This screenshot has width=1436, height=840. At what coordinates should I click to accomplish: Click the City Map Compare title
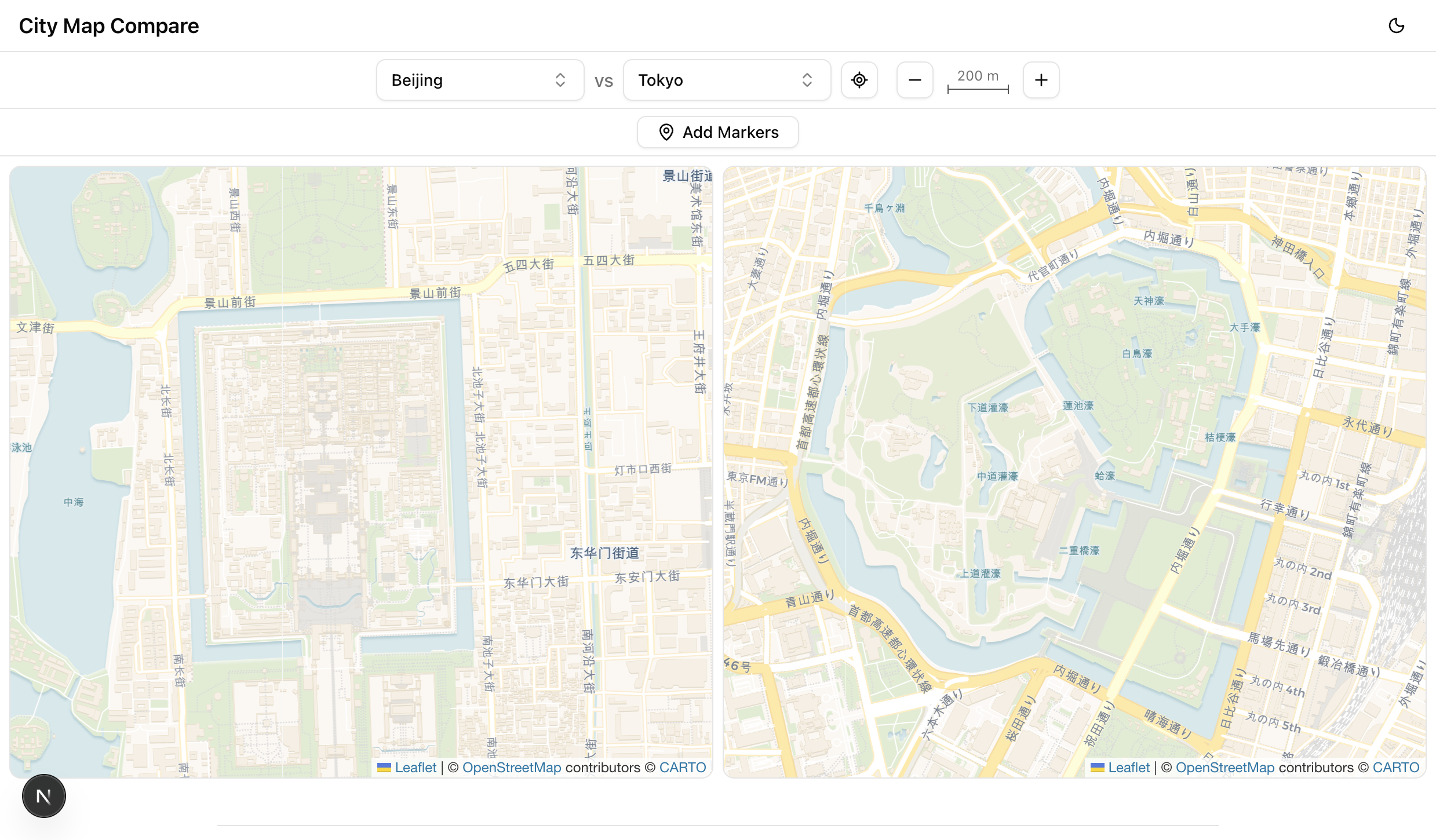pos(109,25)
